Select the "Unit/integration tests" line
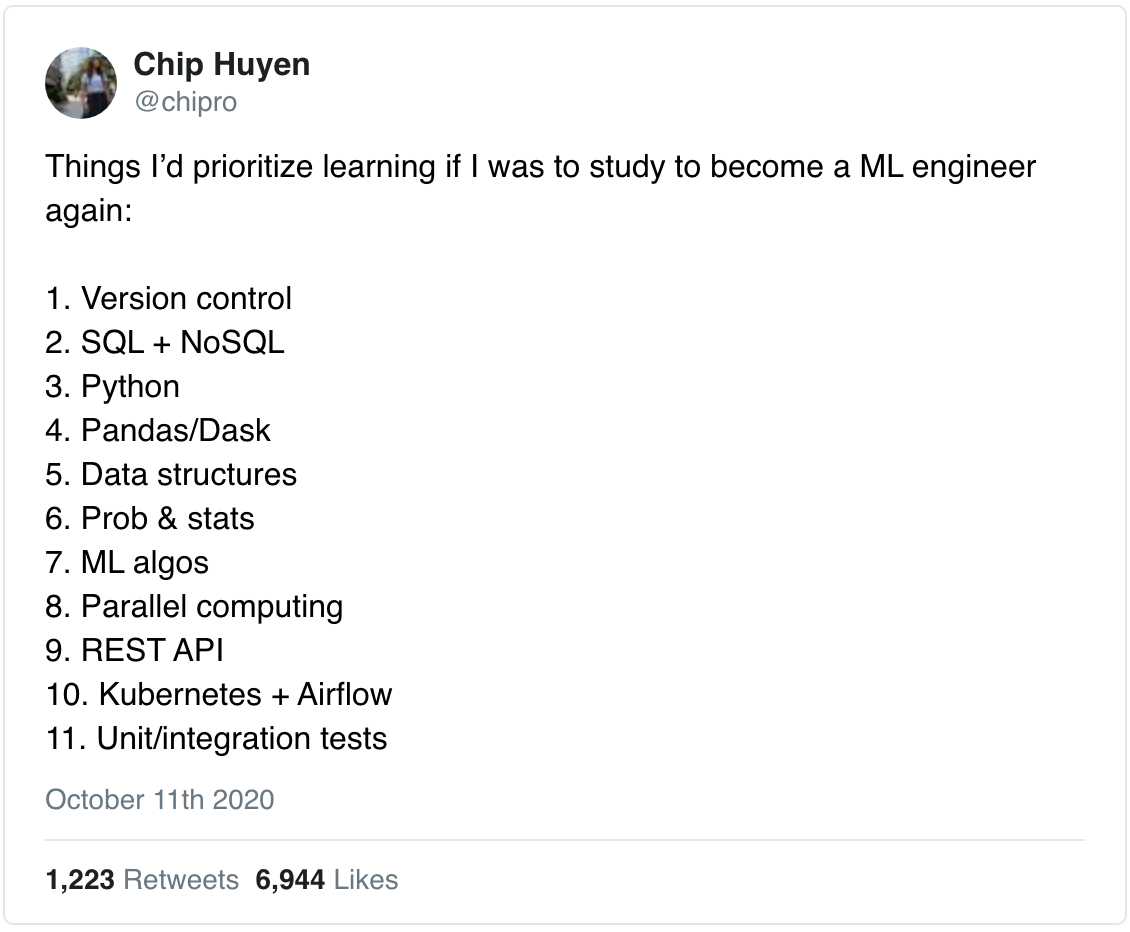Image resolution: width=1130 pixels, height=932 pixels. (x=216, y=739)
